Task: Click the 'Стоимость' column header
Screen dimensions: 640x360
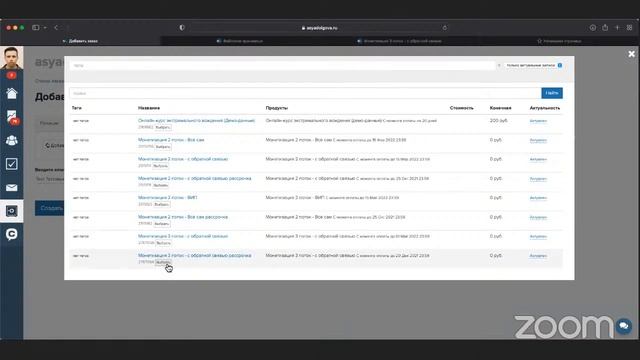Action: [462, 108]
